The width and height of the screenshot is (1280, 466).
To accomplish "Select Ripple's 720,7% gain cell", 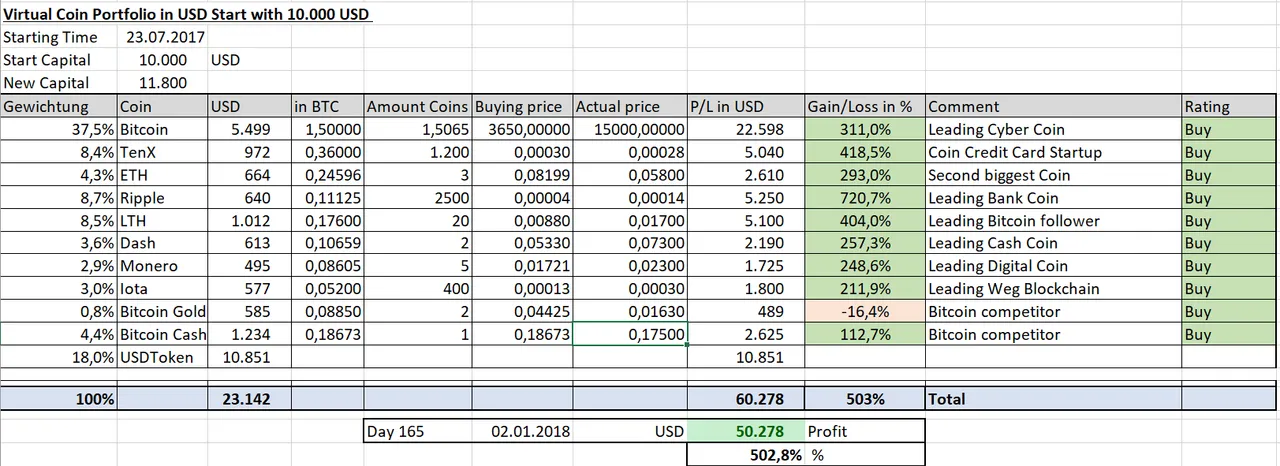I will point(865,198).
